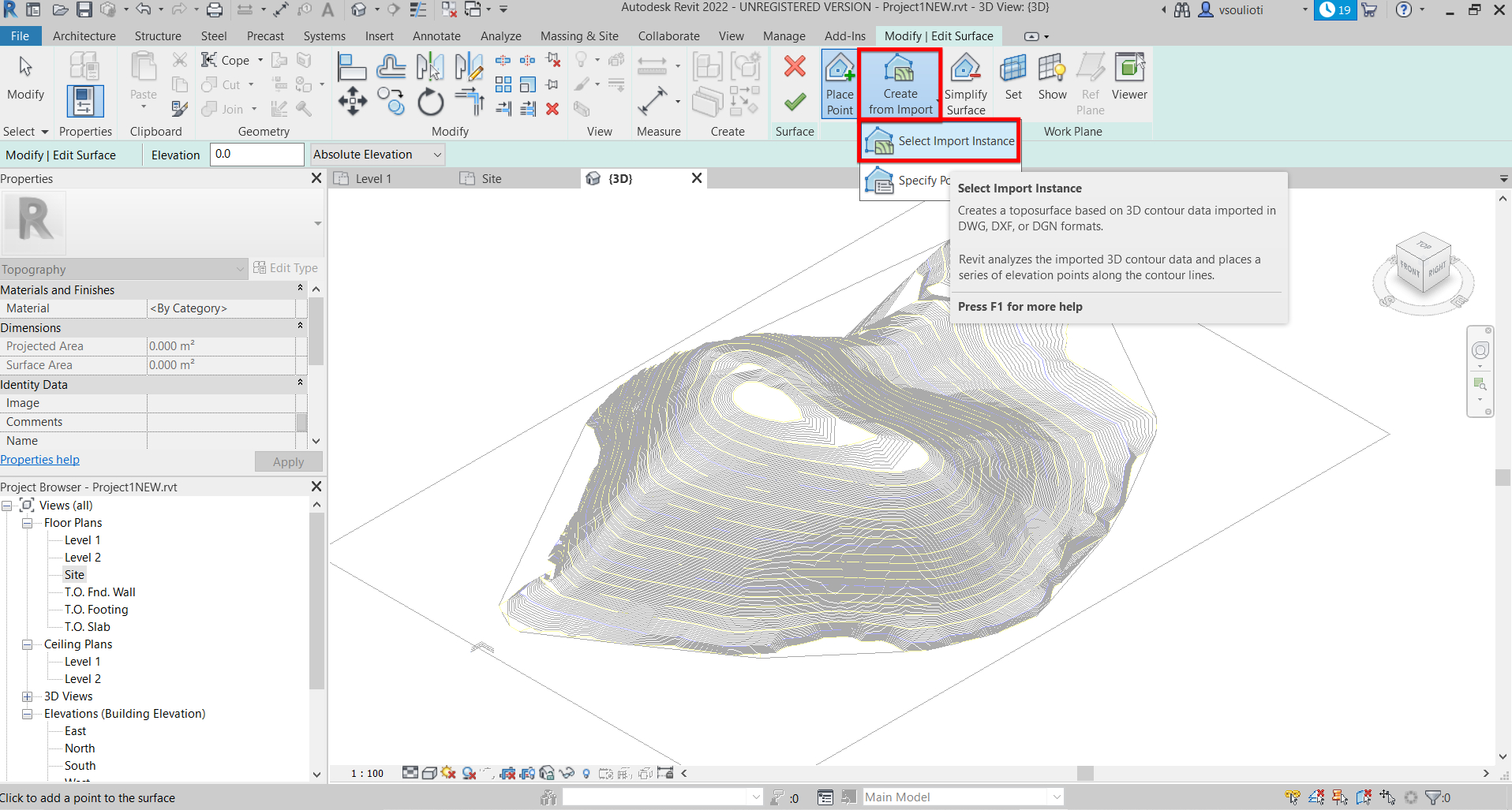The image size is (1512, 810).
Task: Finish surface with green checkmark
Action: (x=795, y=102)
